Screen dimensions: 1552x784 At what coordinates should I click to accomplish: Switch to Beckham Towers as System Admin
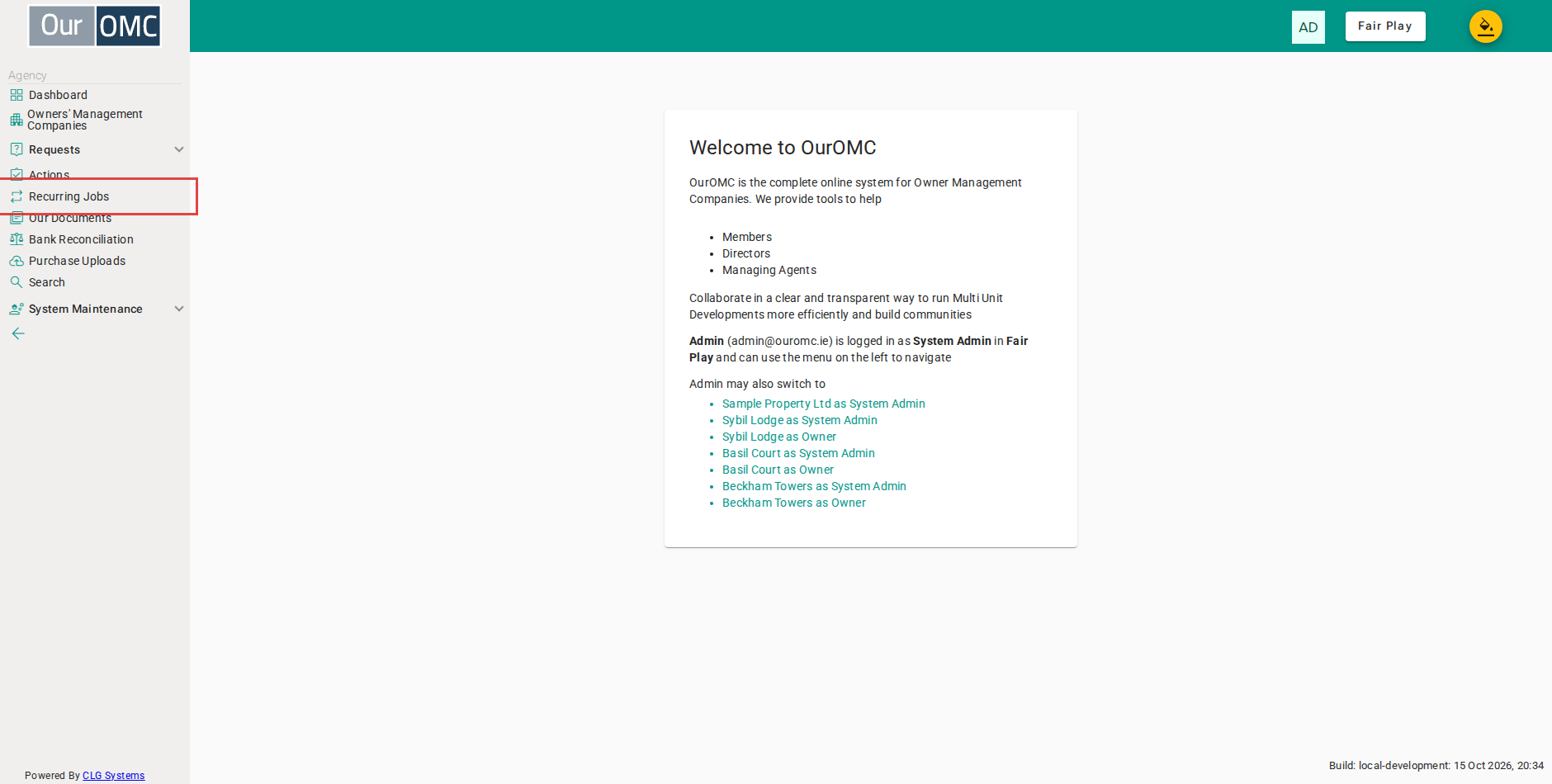814,486
